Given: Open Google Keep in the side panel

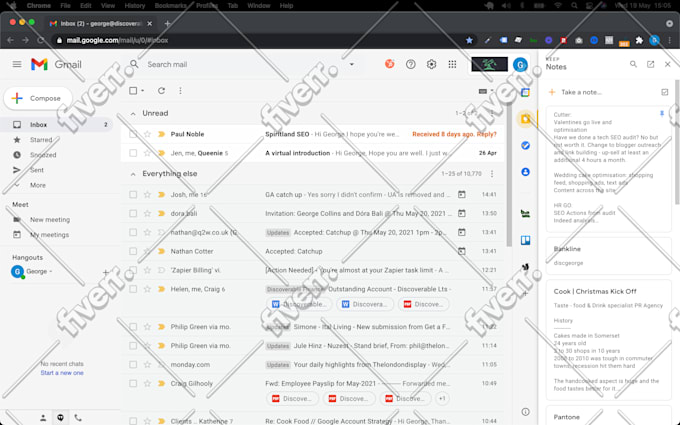Looking at the screenshot, I should tap(525, 119).
